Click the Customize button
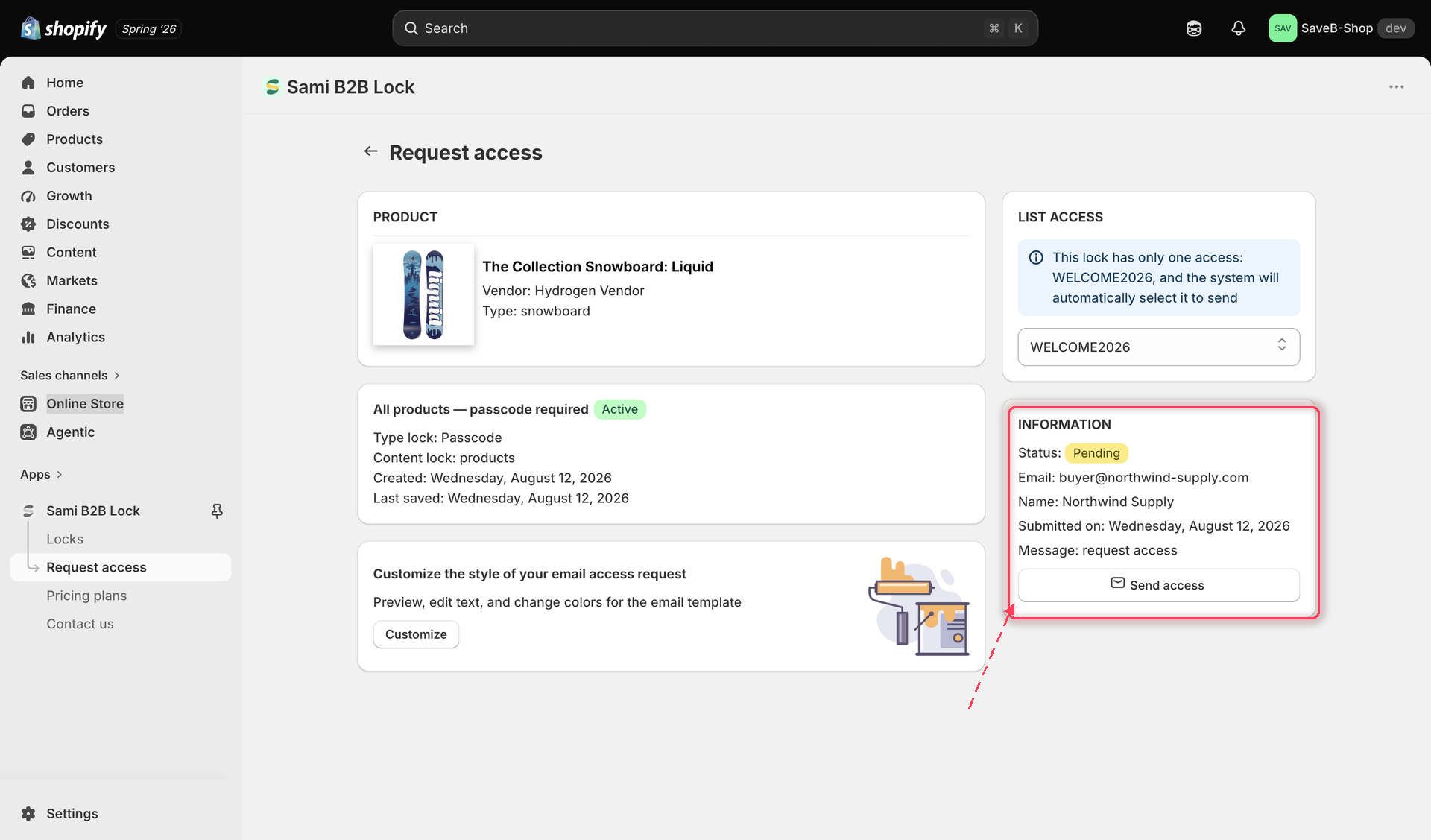 (x=416, y=634)
